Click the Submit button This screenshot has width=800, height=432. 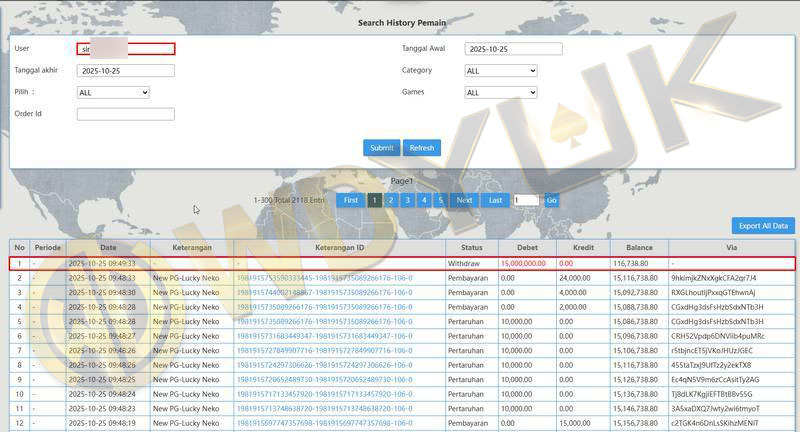click(381, 148)
